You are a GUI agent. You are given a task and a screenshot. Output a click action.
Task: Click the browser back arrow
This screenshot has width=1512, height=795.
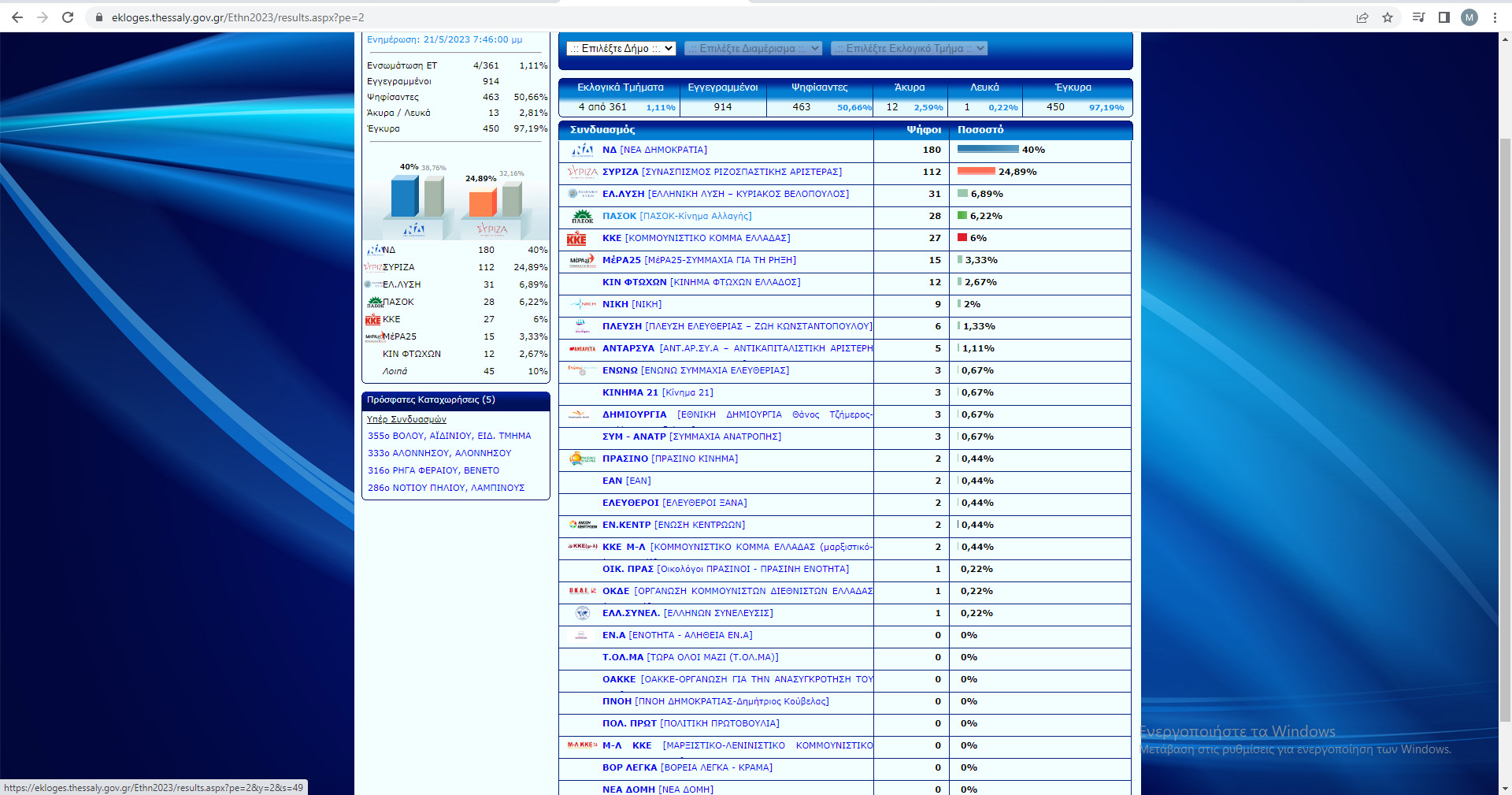(x=17, y=17)
